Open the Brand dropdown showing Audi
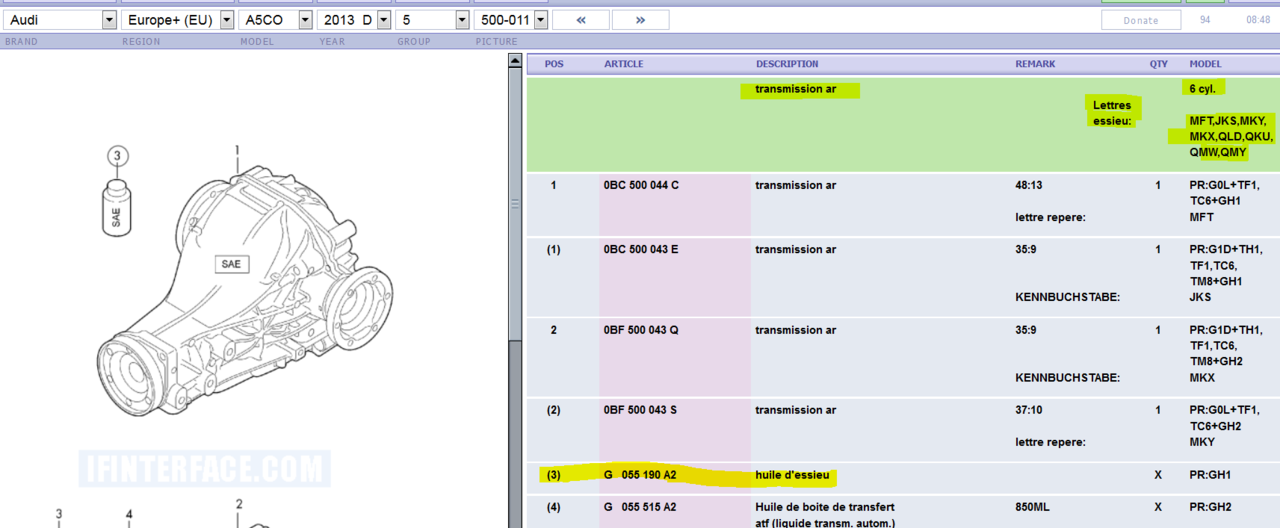 click(x=109, y=20)
